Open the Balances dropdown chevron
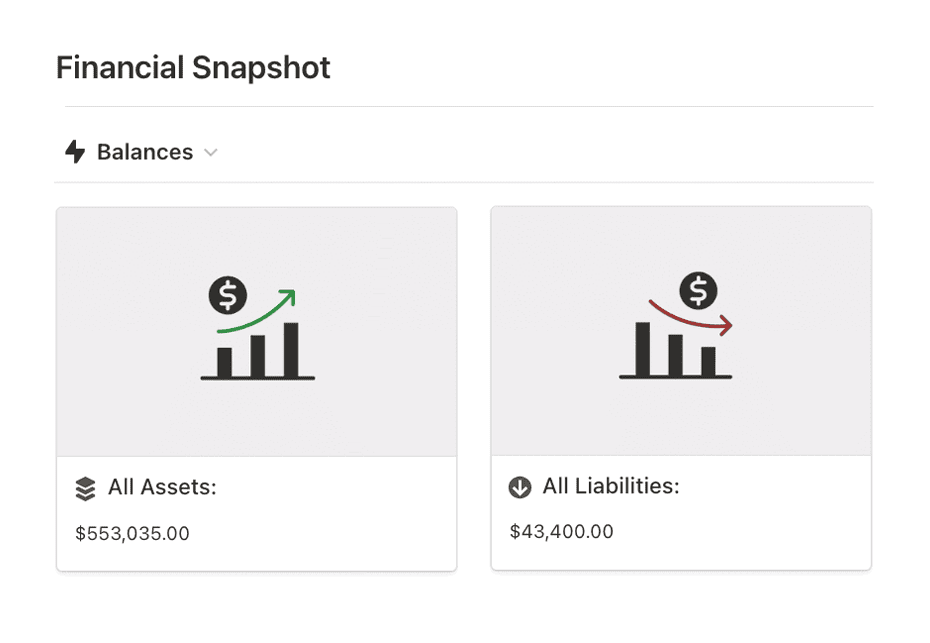 click(211, 153)
